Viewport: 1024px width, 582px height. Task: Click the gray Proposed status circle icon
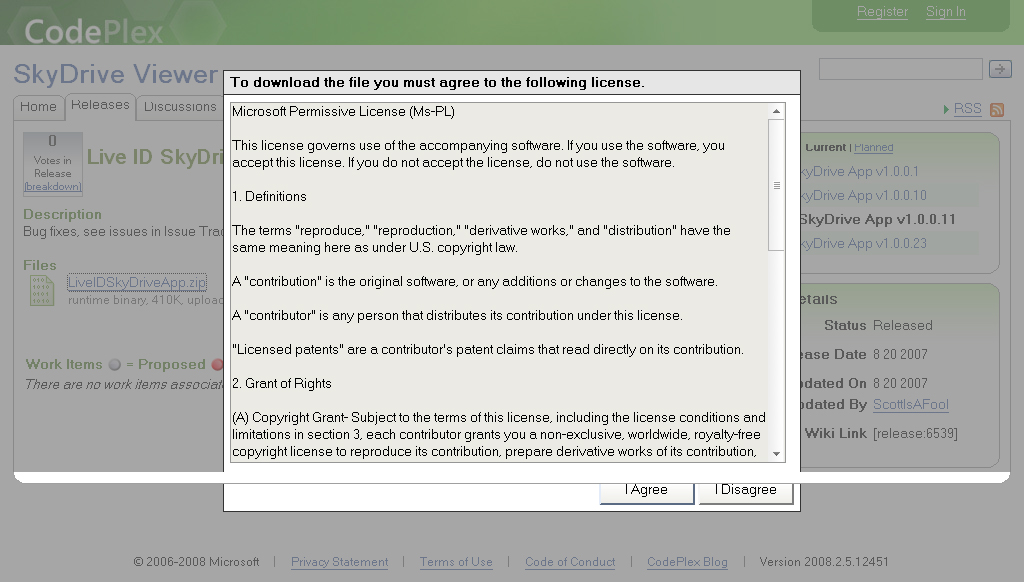115,364
